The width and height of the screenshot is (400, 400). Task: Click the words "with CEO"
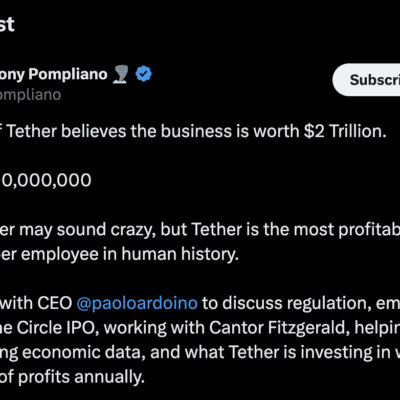(x=36, y=303)
